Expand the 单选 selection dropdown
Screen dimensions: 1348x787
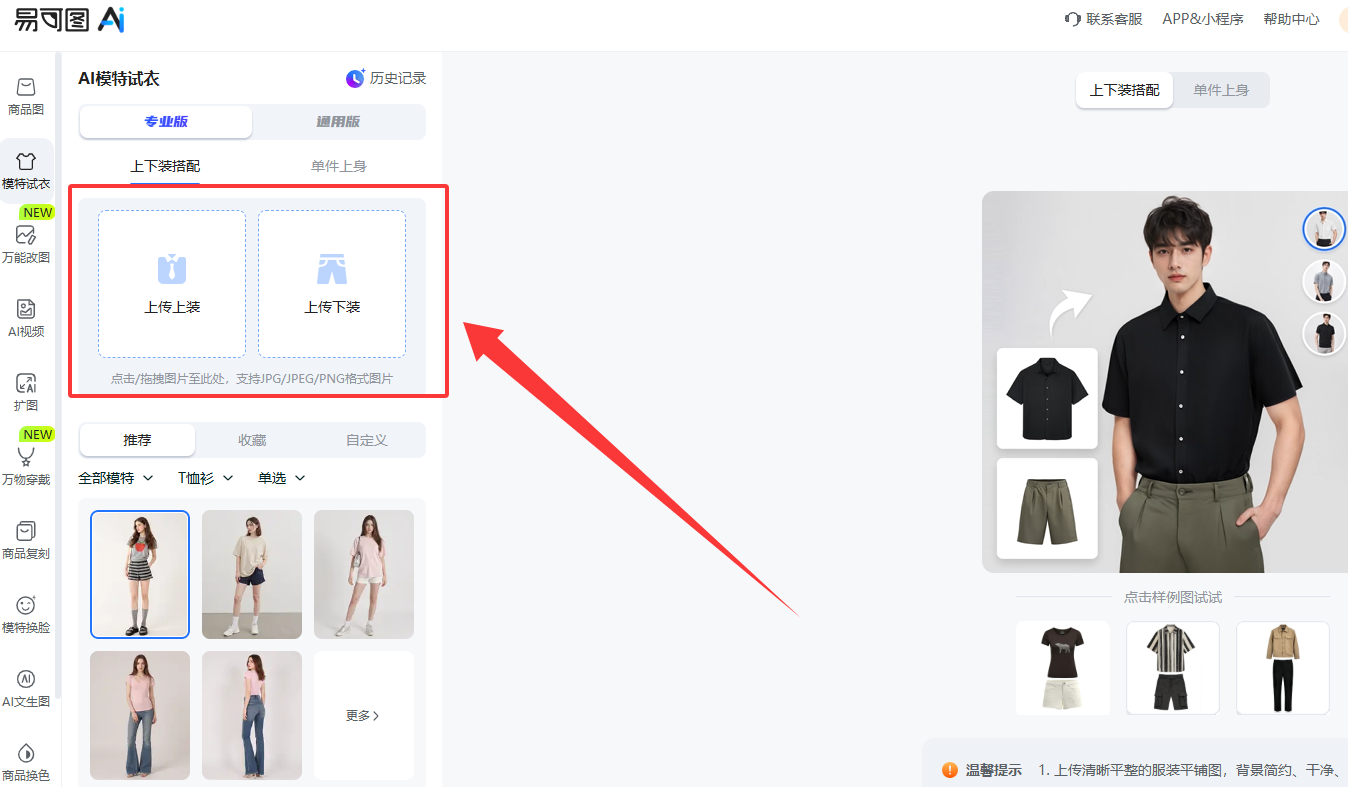tap(282, 478)
